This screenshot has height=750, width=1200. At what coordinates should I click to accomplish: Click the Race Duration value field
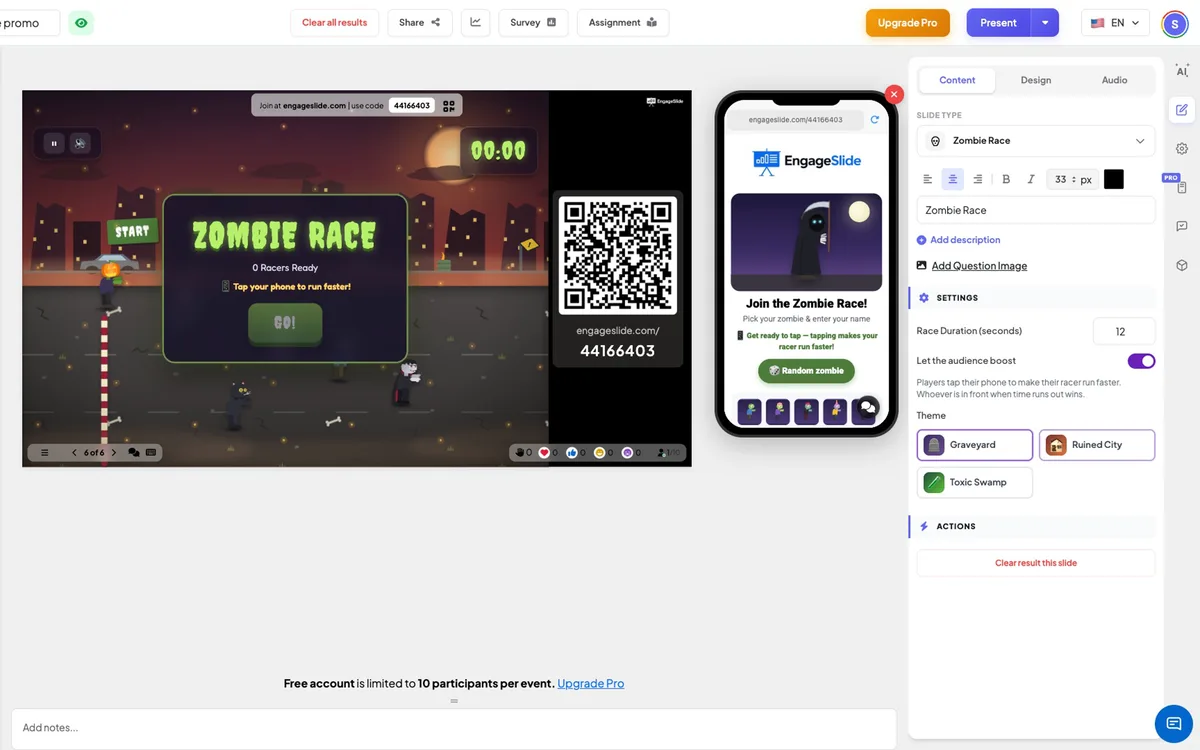(1124, 331)
